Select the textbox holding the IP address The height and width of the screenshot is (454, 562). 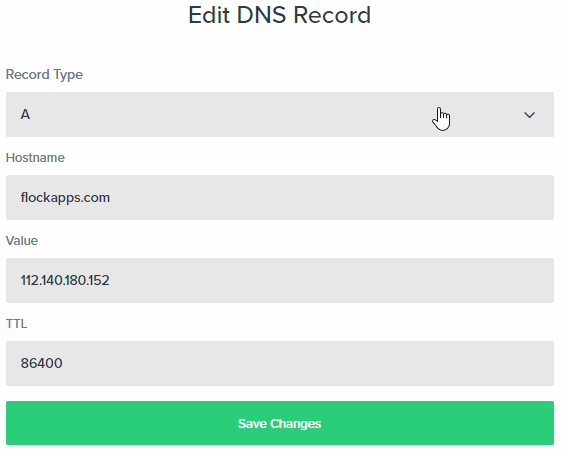pyautogui.click(x=280, y=280)
